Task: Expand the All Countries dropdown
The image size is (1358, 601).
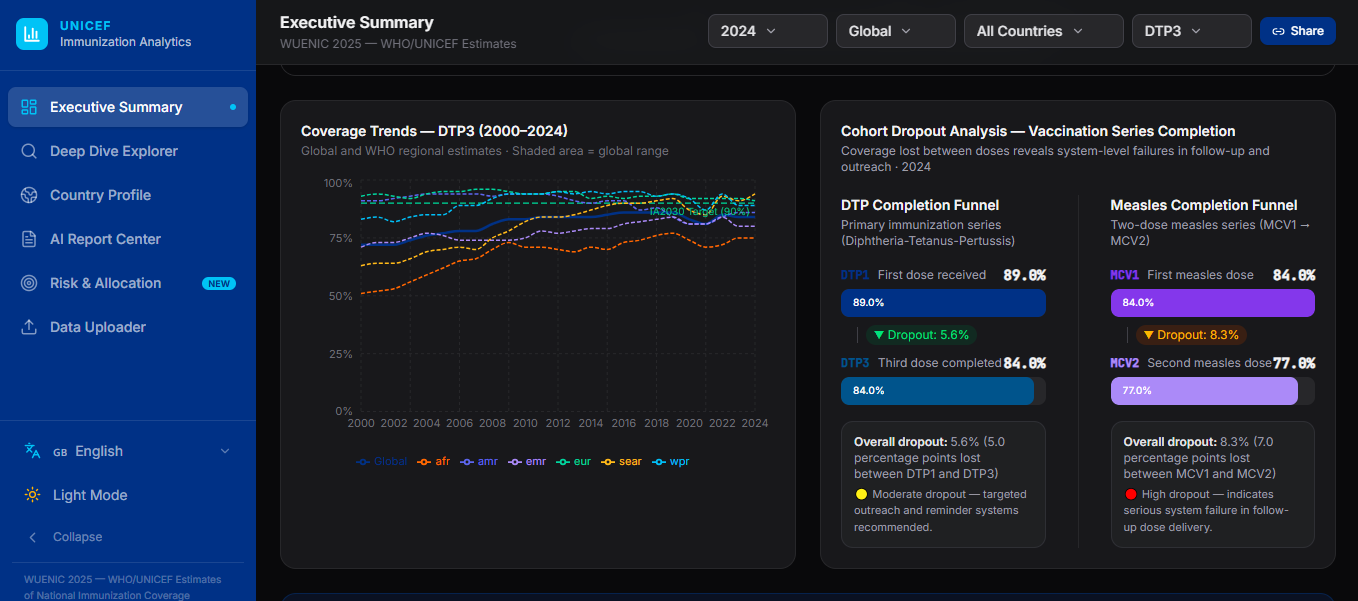Action: click(1044, 31)
